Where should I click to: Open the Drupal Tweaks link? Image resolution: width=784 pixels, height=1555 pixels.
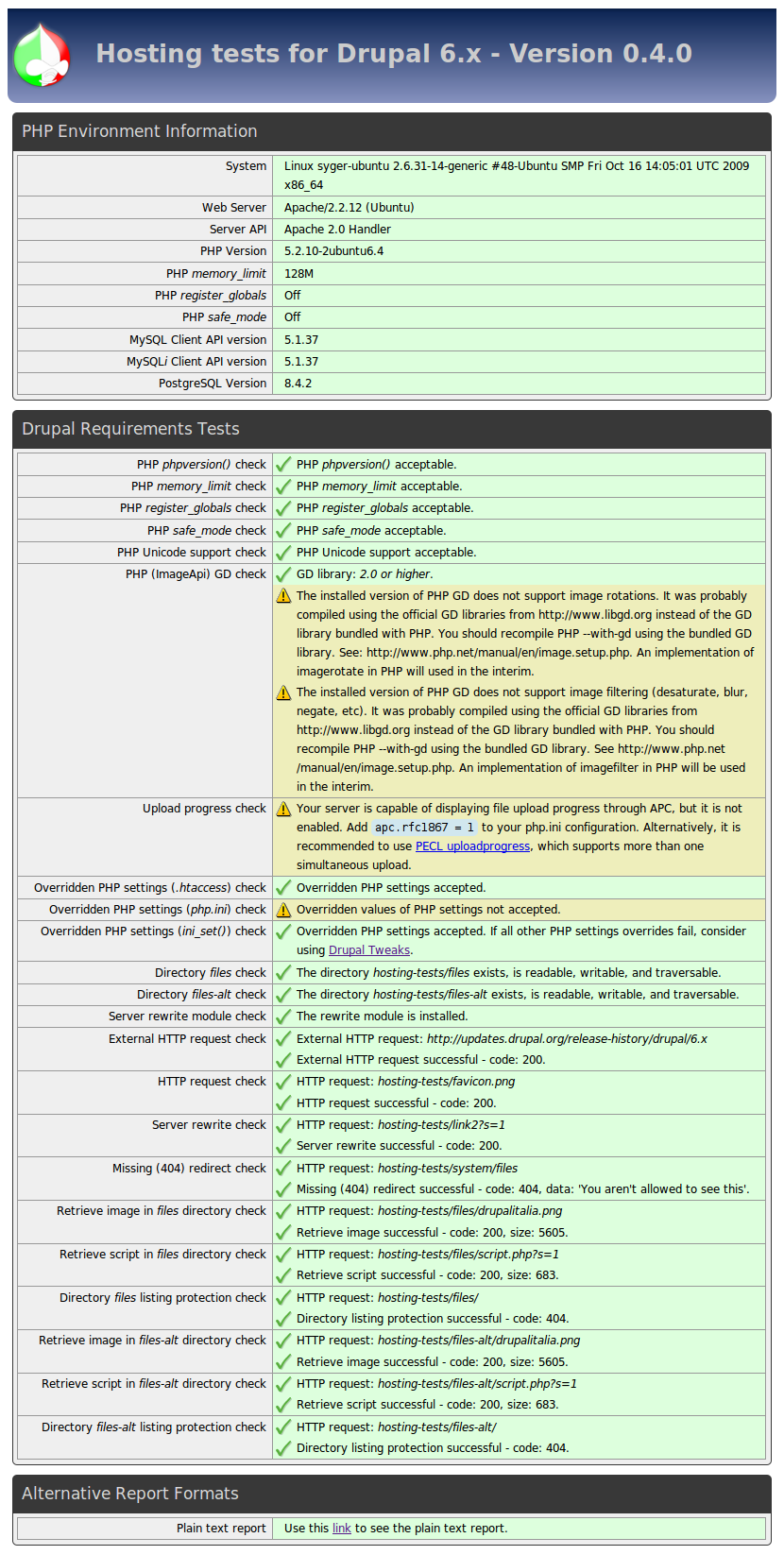click(369, 950)
